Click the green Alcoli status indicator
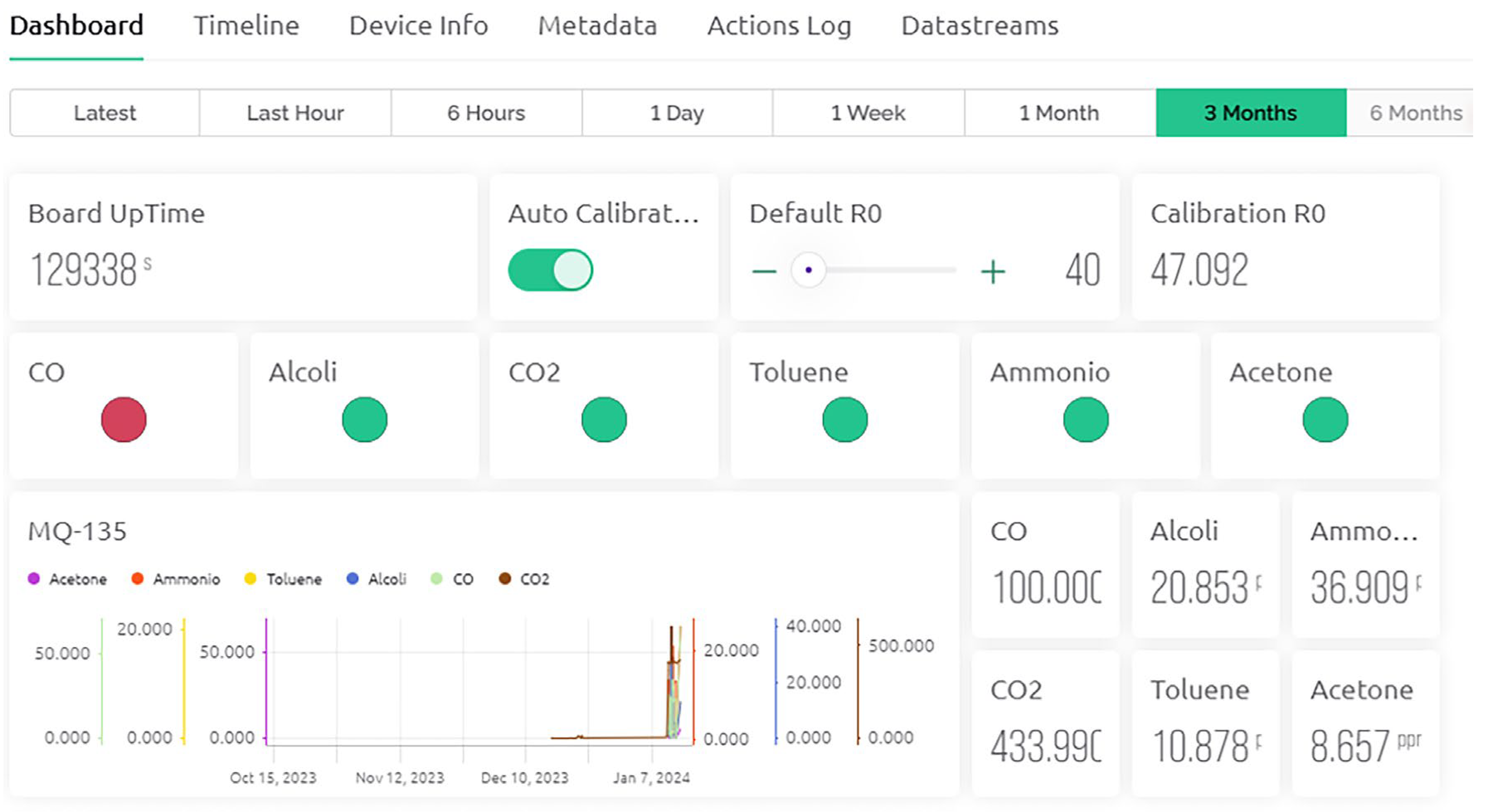The image size is (1486, 812). tap(365, 419)
